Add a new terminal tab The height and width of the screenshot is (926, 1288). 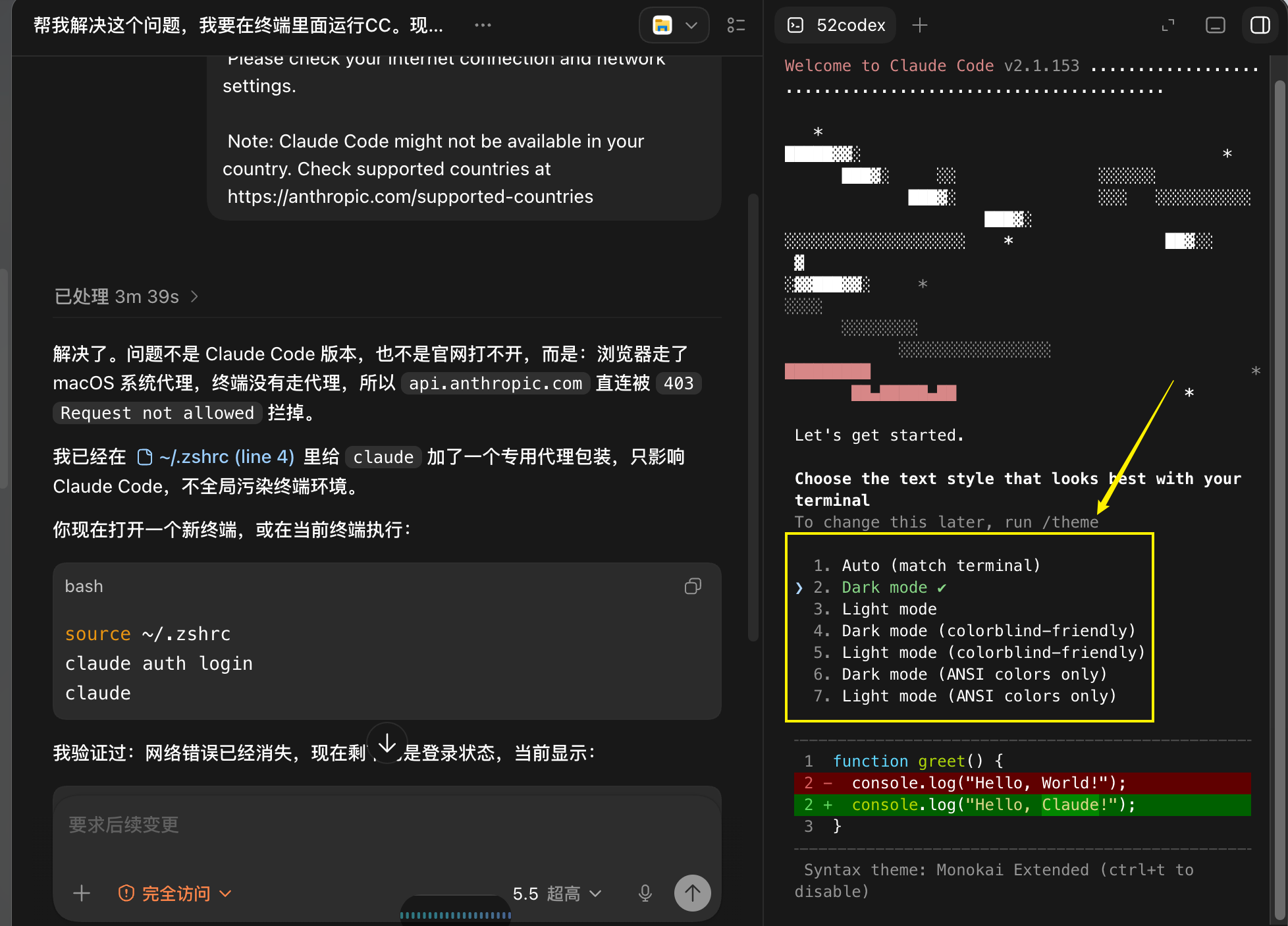pyautogui.click(x=920, y=25)
